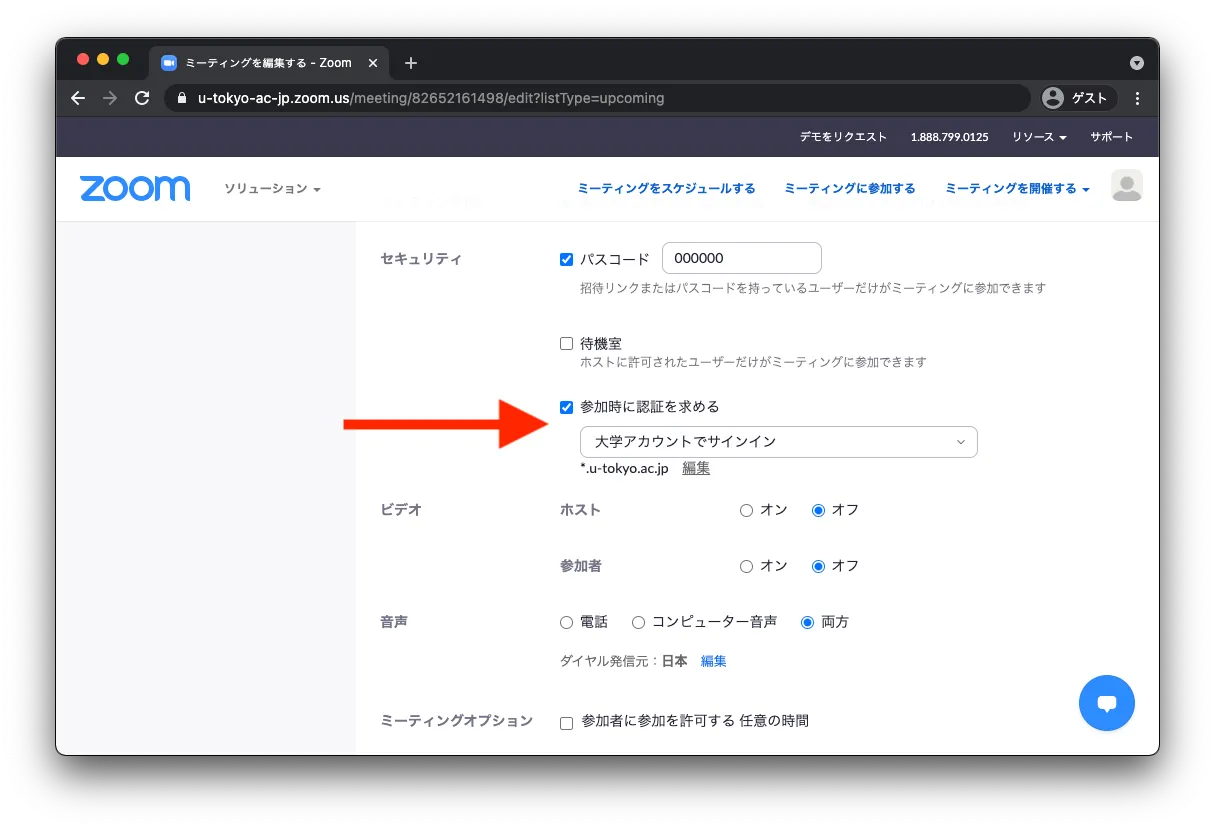This screenshot has height=829, width=1215.
Task: Click the passcode input field
Action: 741,258
